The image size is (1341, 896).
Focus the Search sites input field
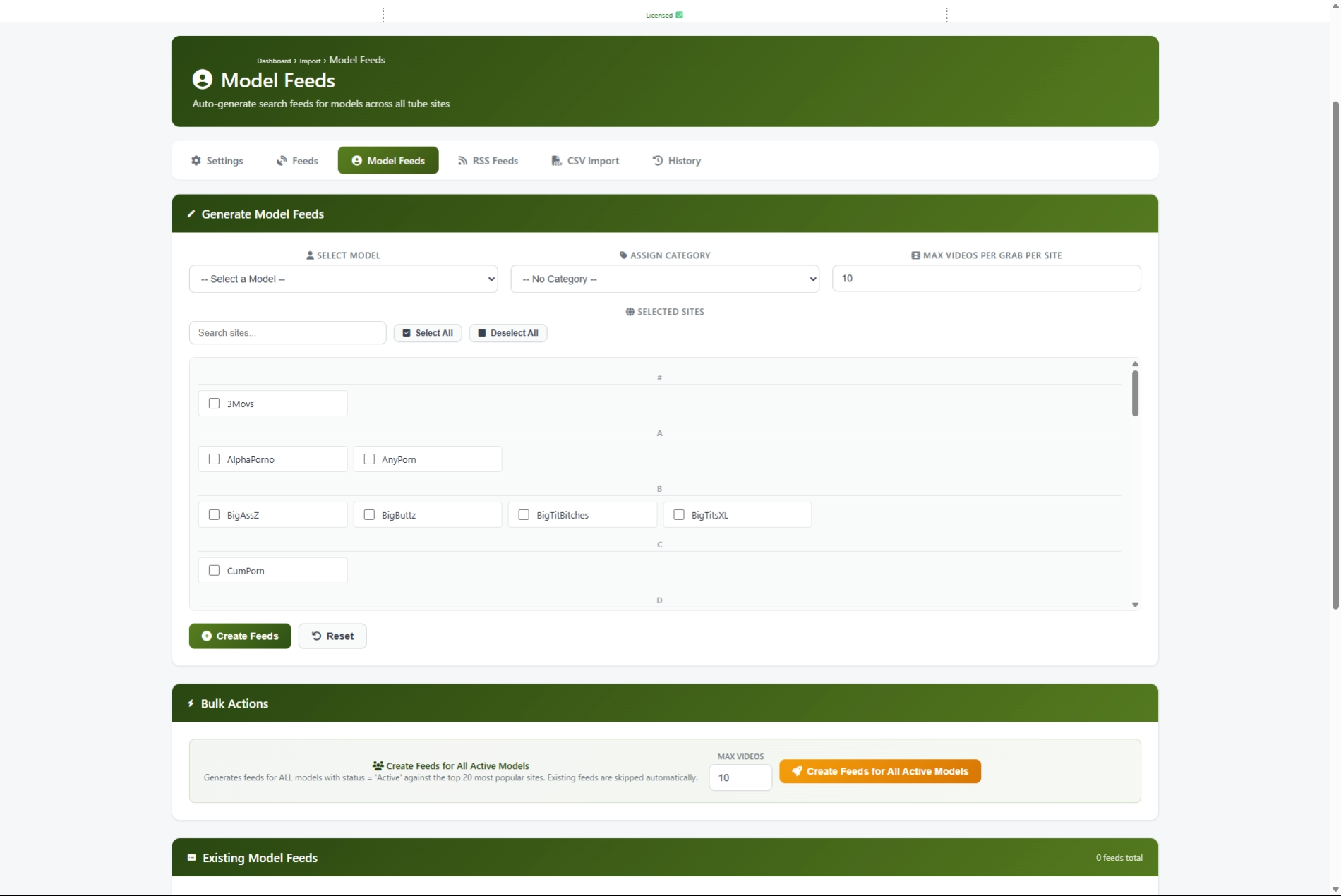click(x=287, y=333)
